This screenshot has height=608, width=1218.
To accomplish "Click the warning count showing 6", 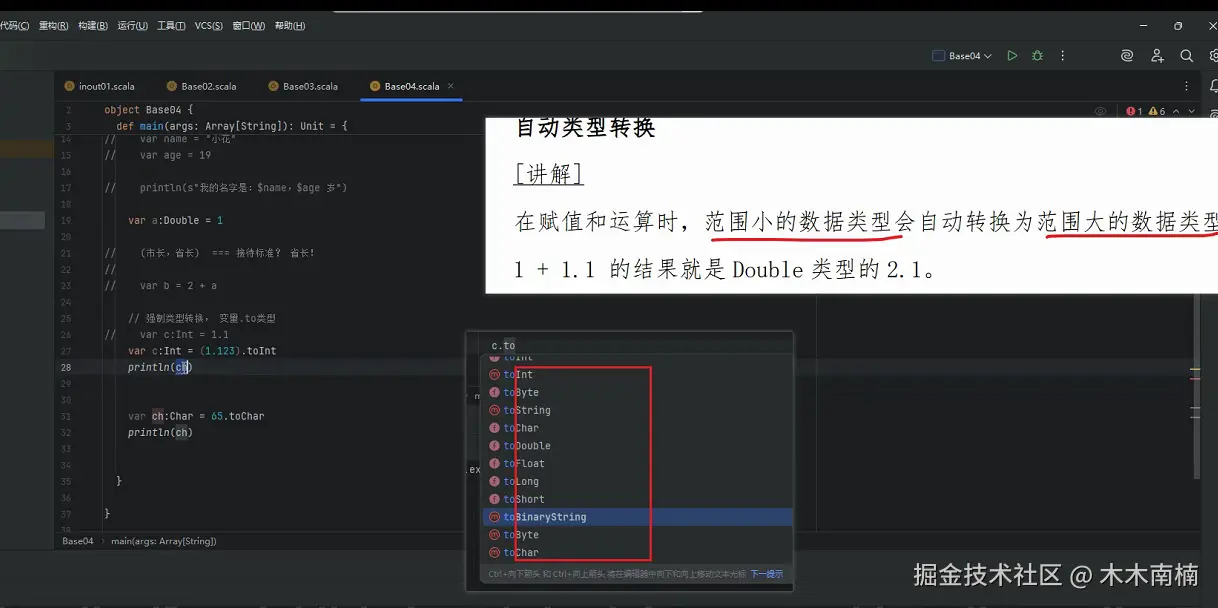I will pos(1156,111).
